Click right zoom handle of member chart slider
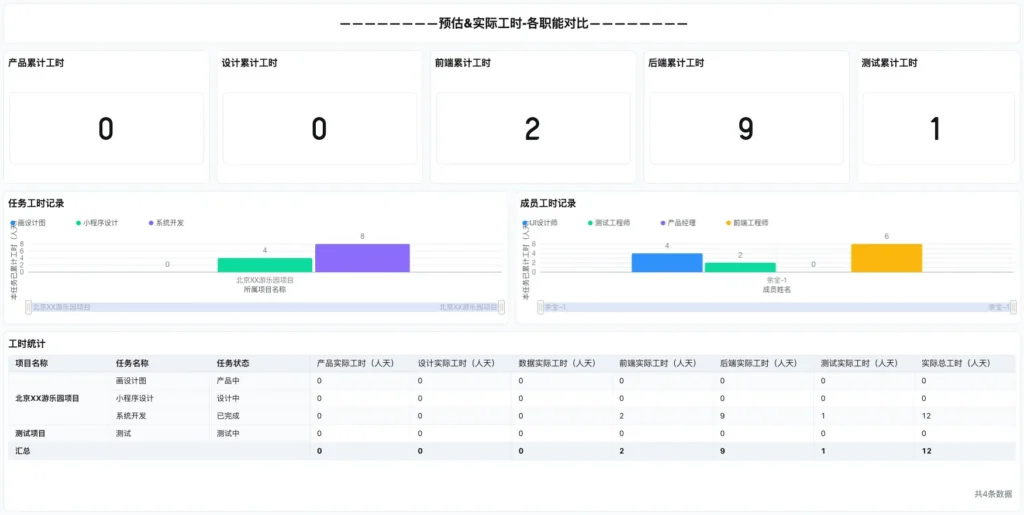 [x=1013, y=307]
